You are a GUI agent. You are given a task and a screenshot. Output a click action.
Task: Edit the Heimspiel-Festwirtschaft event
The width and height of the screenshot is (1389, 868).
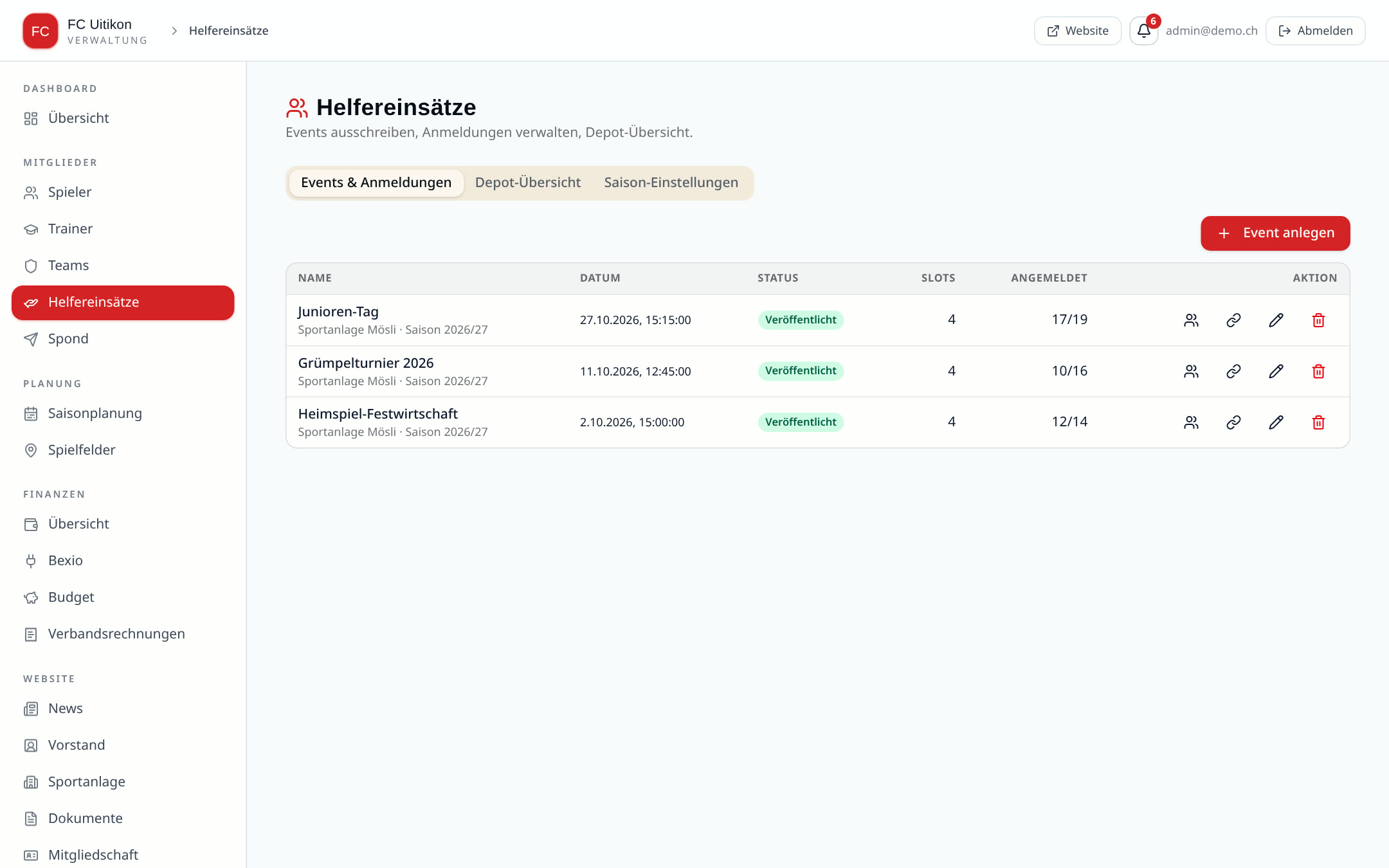tap(1276, 422)
